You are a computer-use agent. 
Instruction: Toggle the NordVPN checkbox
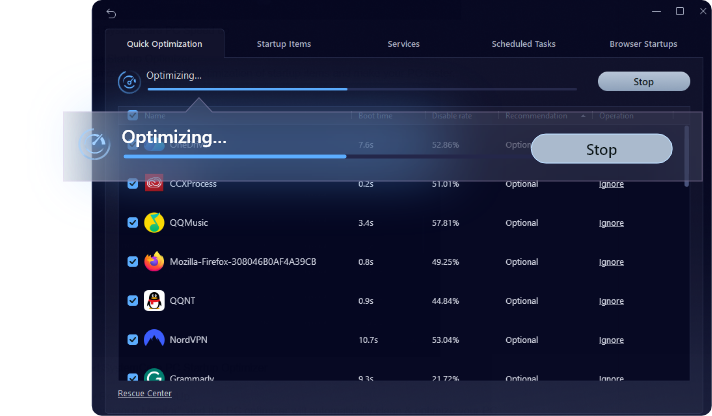132,340
